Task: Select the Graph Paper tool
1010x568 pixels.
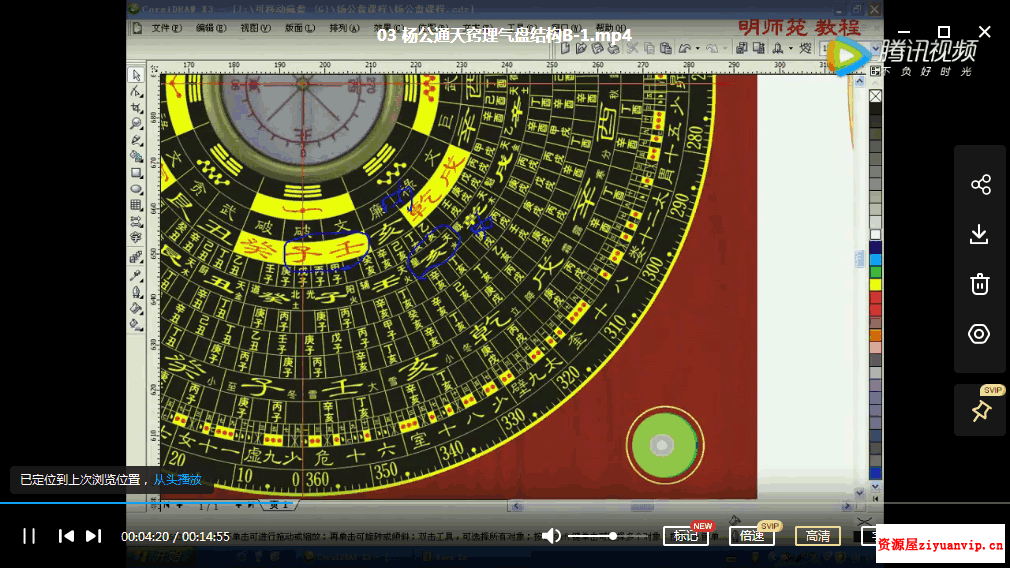Action: click(x=136, y=205)
